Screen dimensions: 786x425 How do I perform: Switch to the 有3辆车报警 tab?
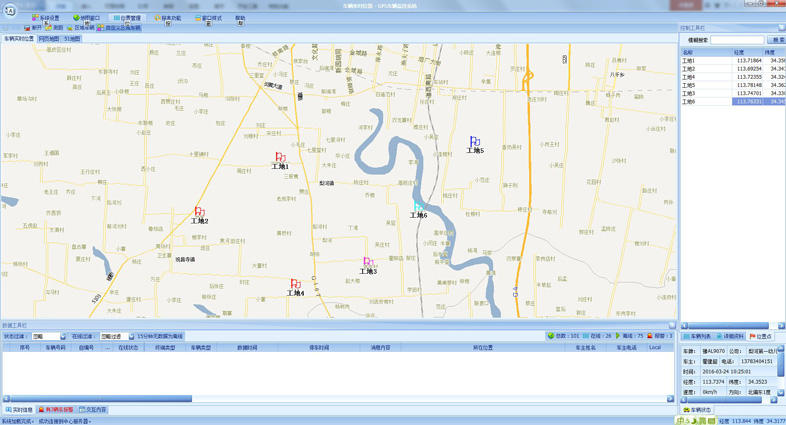[57, 410]
